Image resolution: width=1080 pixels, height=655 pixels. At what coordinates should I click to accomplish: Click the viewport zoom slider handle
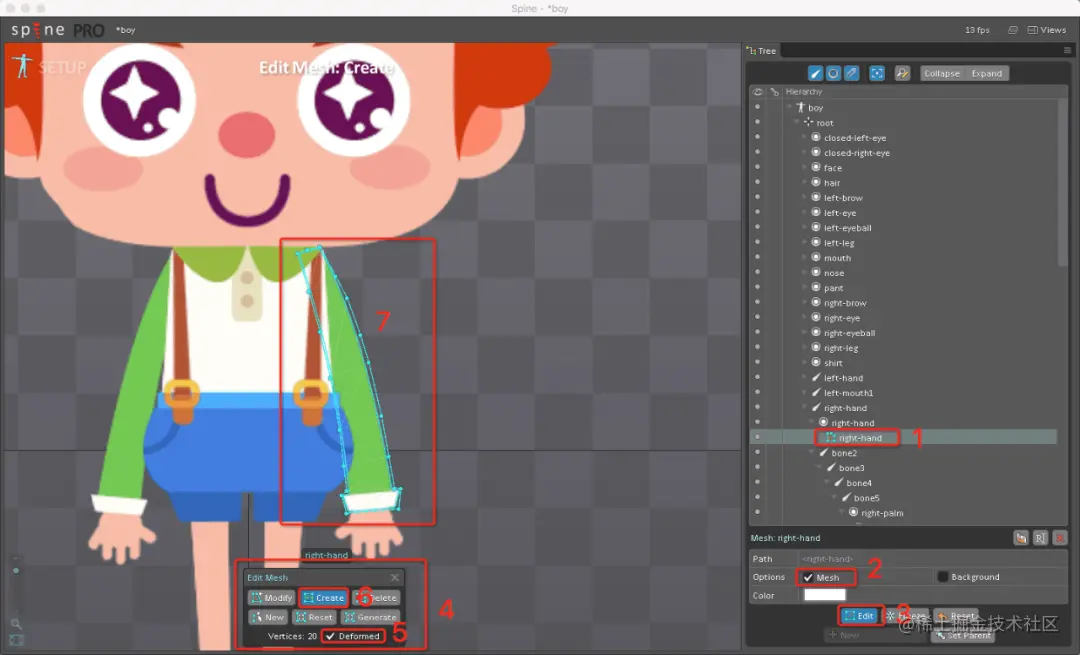pyautogui.click(x=16, y=570)
